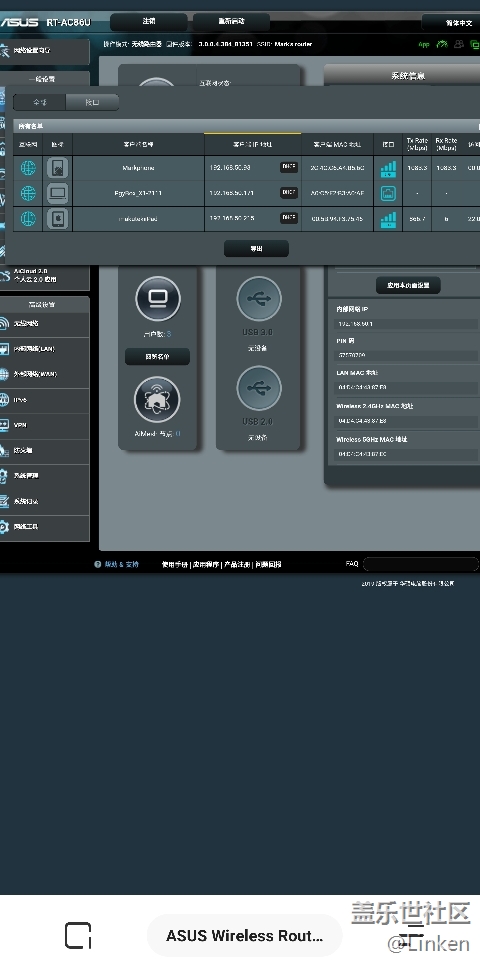Screen dimensions: 480x975
Task: Open the LAN settings sidebar item
Action: pyautogui.click(x=44, y=349)
